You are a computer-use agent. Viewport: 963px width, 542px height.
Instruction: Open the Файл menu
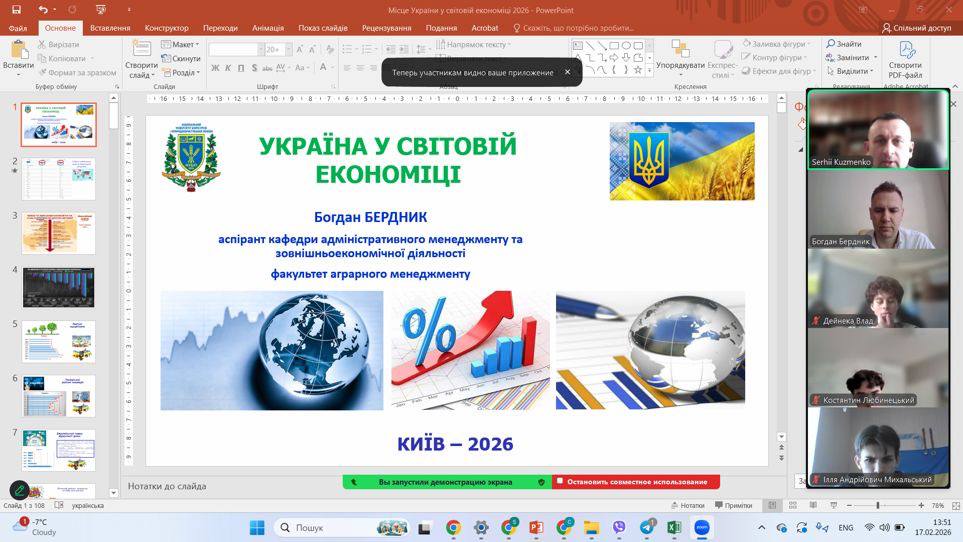[x=18, y=28]
